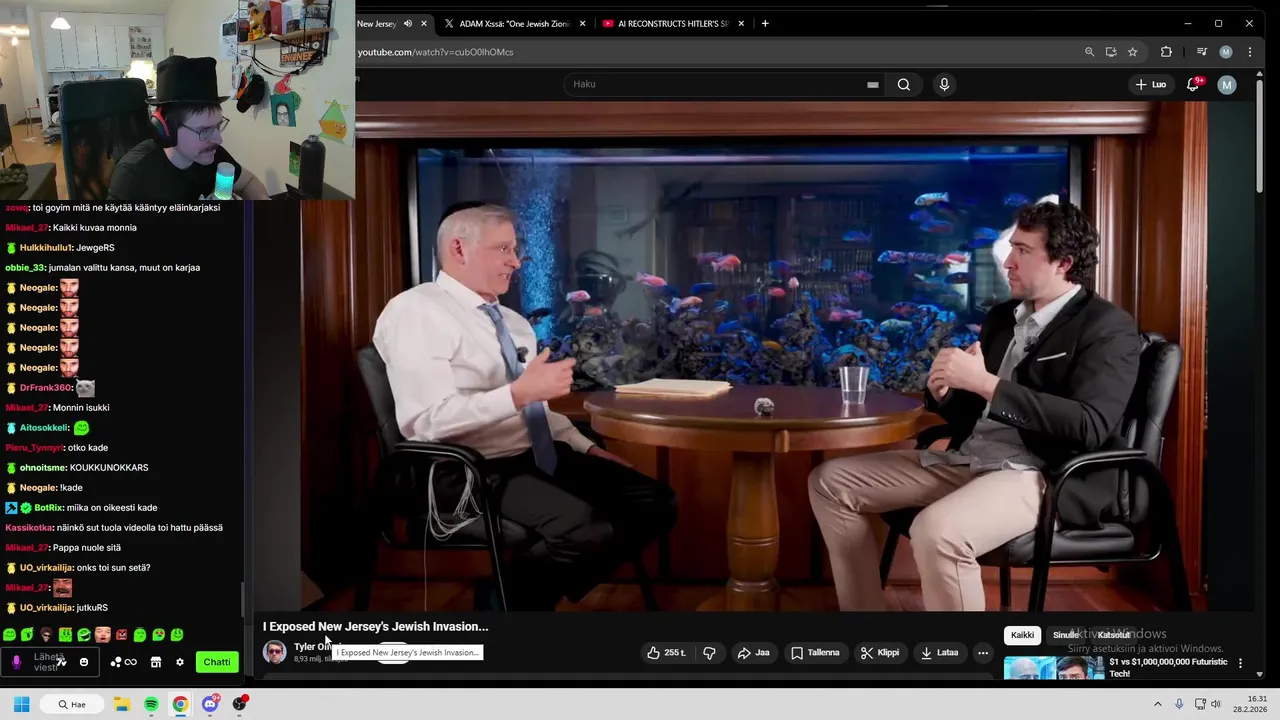
Task: Open the chat shop storefront icon
Action: tap(156, 662)
